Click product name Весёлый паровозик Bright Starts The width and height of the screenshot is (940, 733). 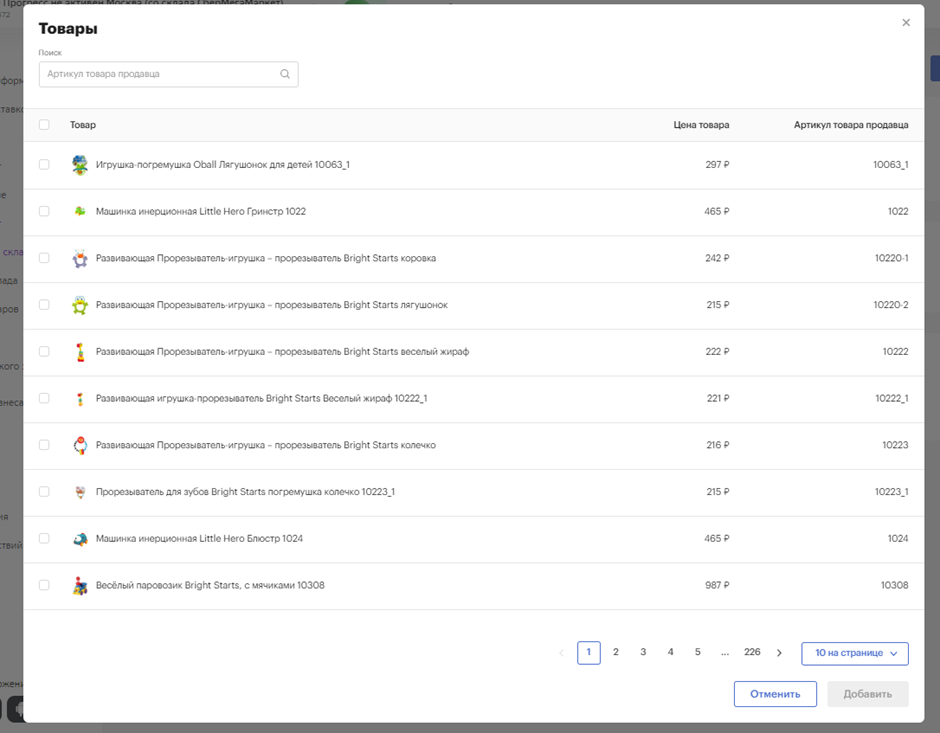[210, 585]
